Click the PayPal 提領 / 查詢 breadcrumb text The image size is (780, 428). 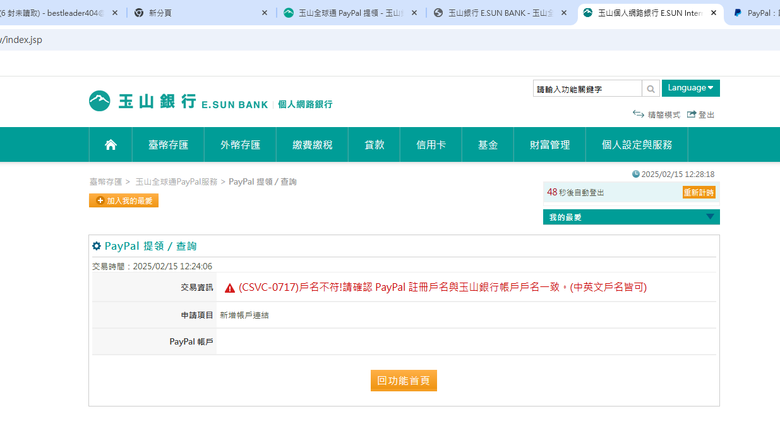point(263,182)
